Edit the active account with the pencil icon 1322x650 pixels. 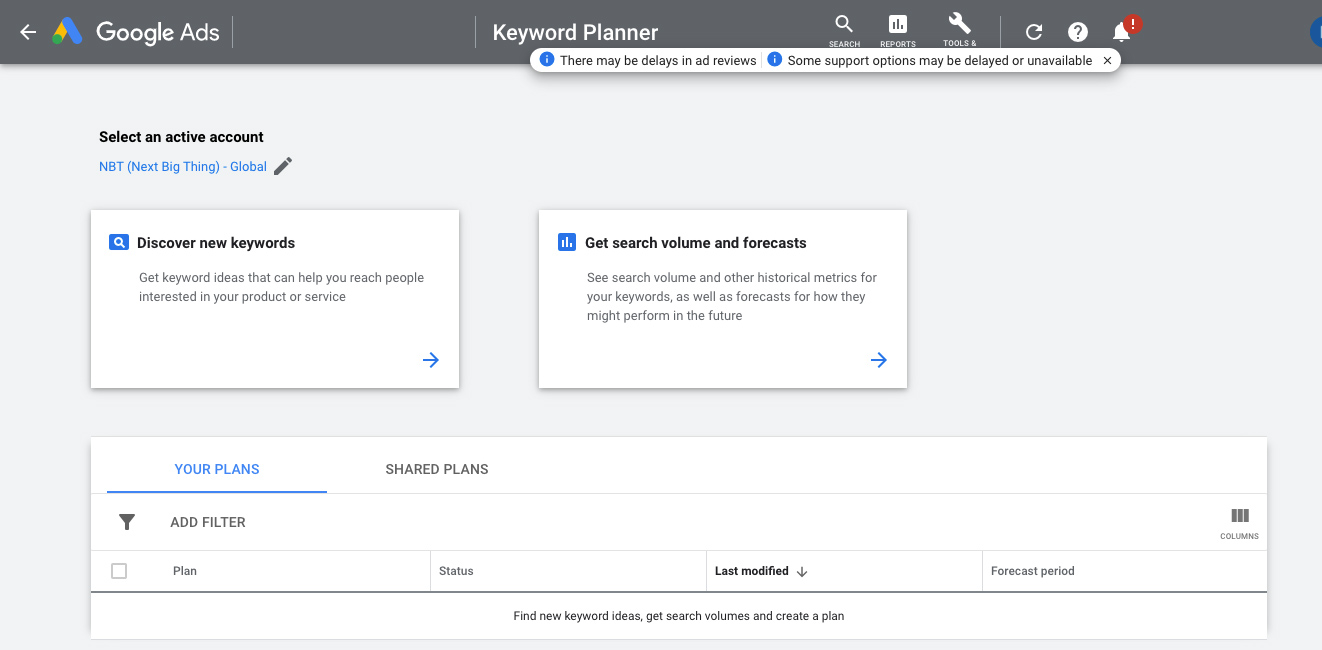[283, 166]
